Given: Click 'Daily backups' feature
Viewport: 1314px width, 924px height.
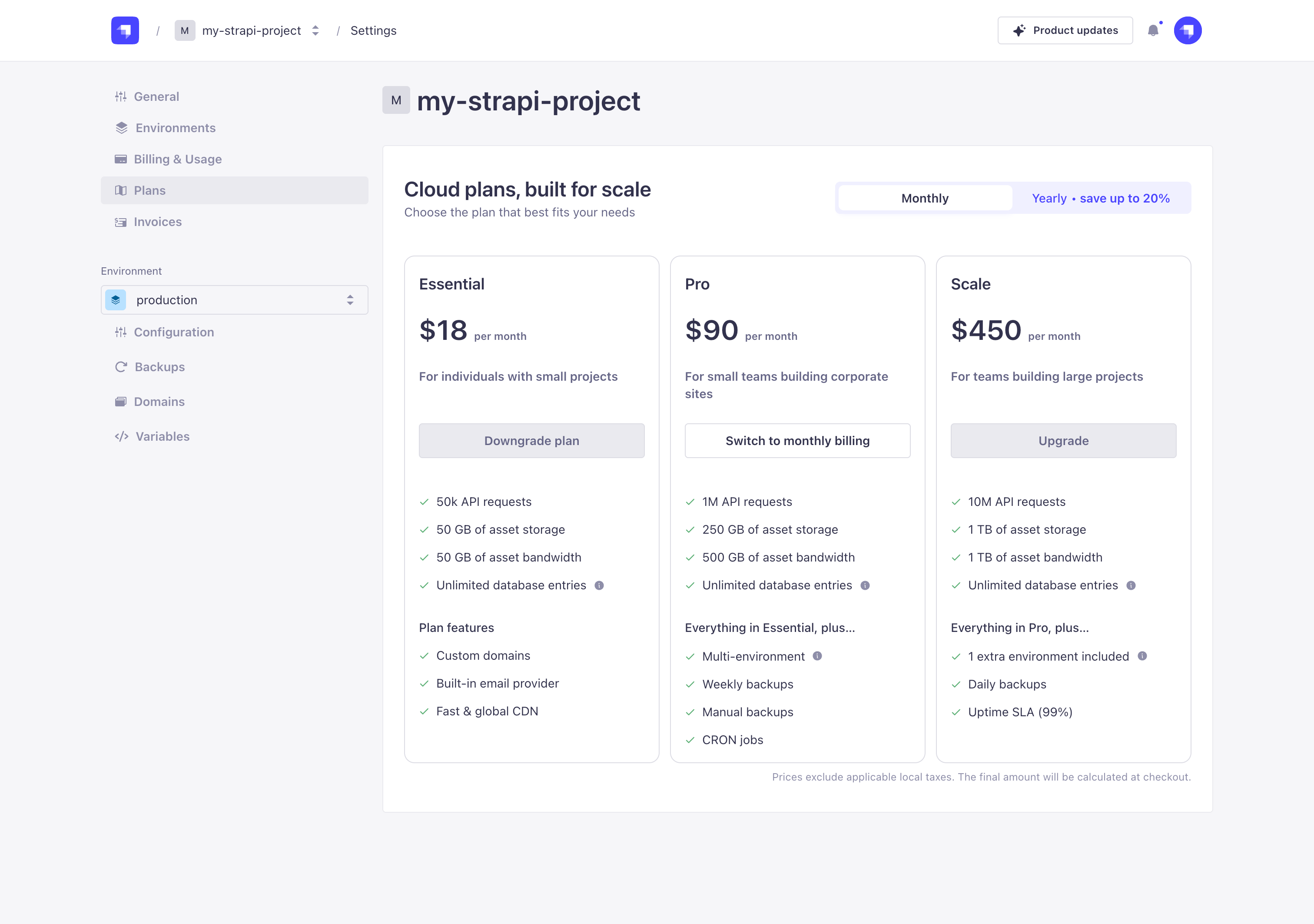Looking at the screenshot, I should coord(1007,684).
